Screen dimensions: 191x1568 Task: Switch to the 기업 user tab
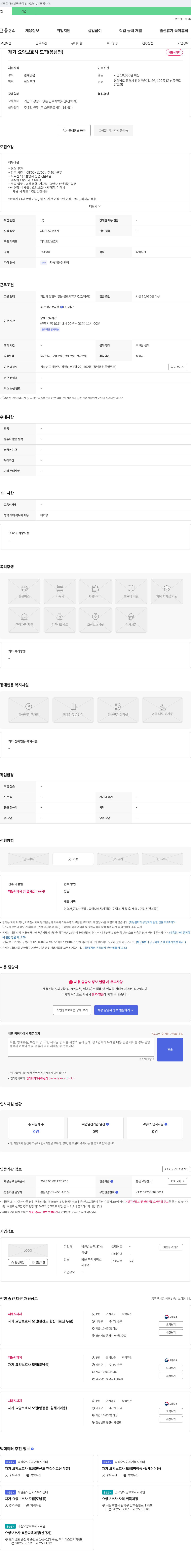pos(24,11)
